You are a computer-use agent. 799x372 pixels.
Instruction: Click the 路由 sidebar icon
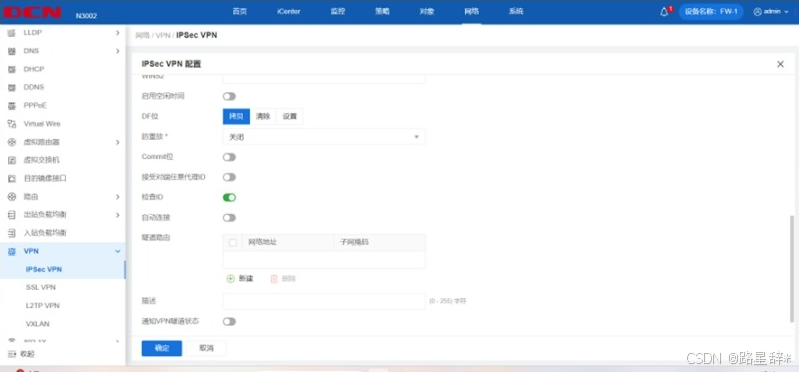click(11, 197)
